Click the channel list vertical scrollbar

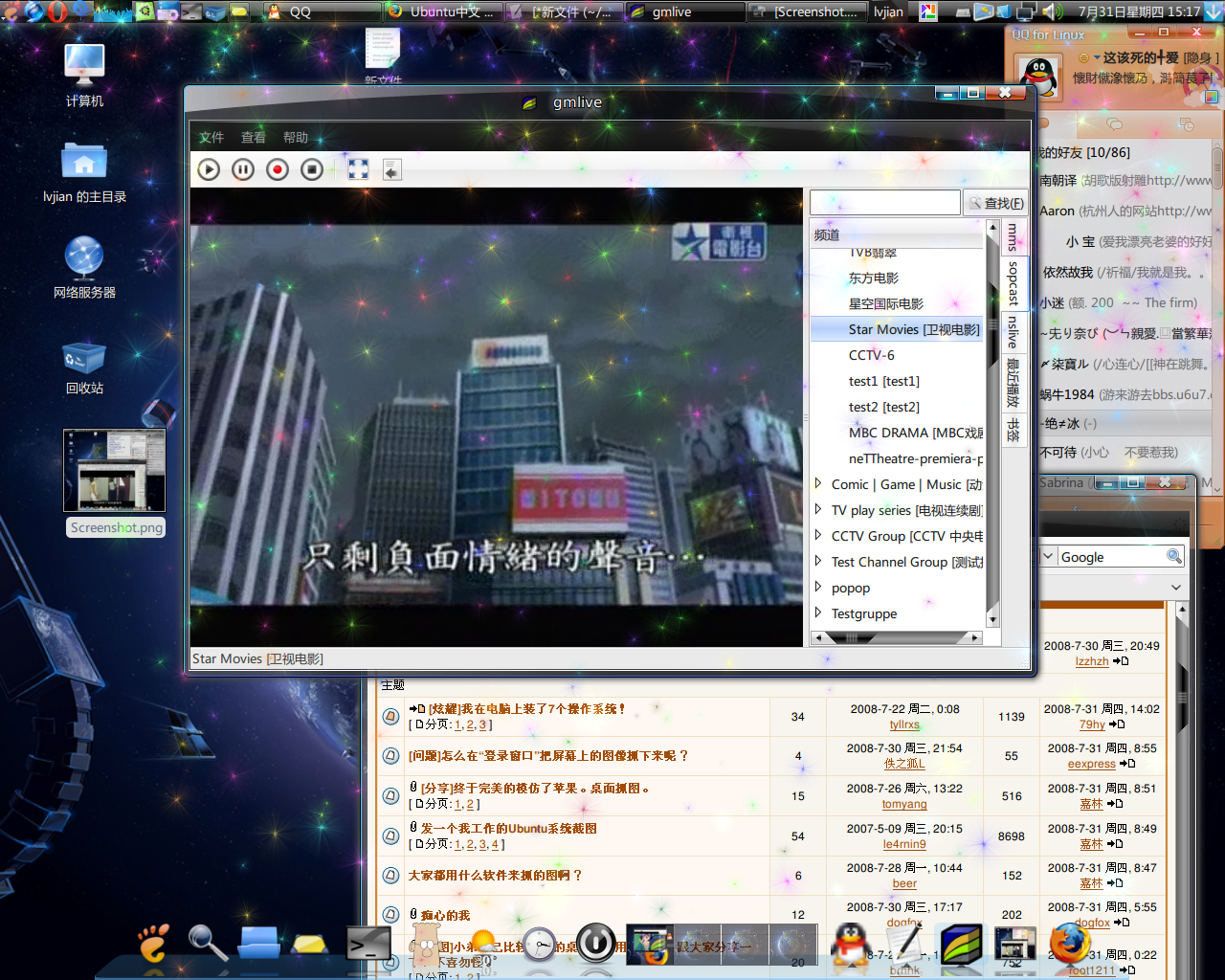[992, 421]
